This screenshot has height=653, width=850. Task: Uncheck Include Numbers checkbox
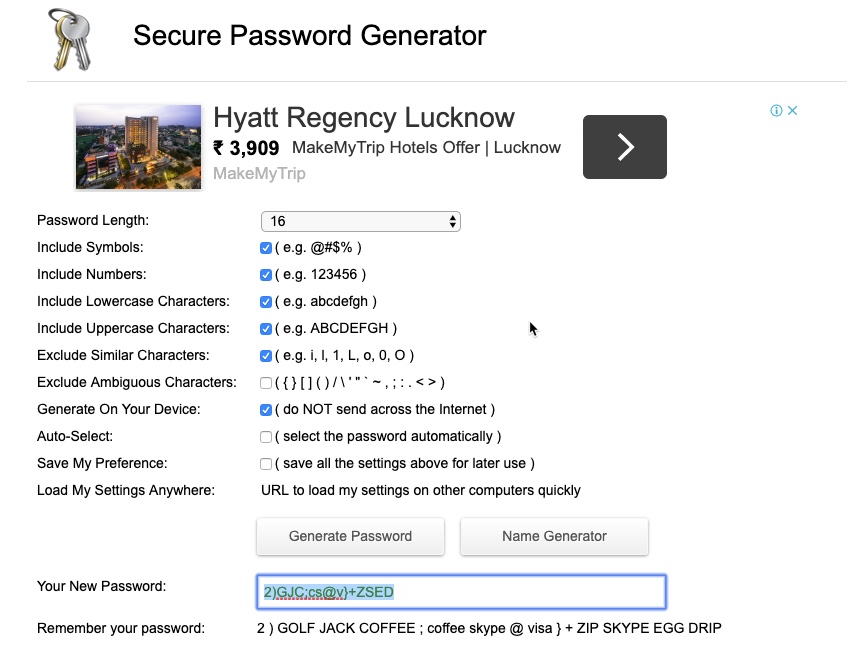266,275
